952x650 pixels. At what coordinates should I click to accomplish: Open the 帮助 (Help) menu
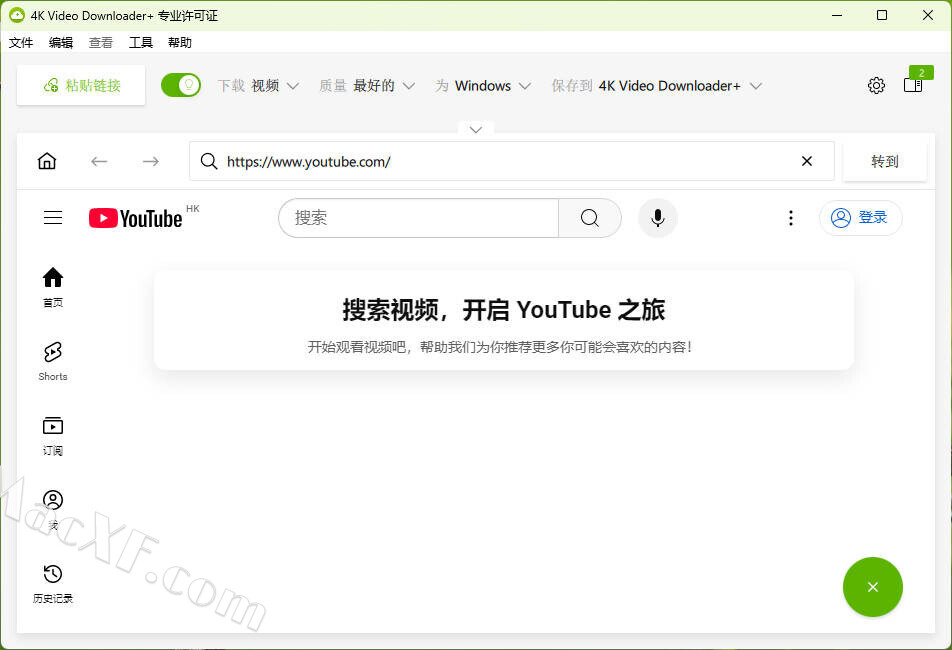pyautogui.click(x=180, y=42)
